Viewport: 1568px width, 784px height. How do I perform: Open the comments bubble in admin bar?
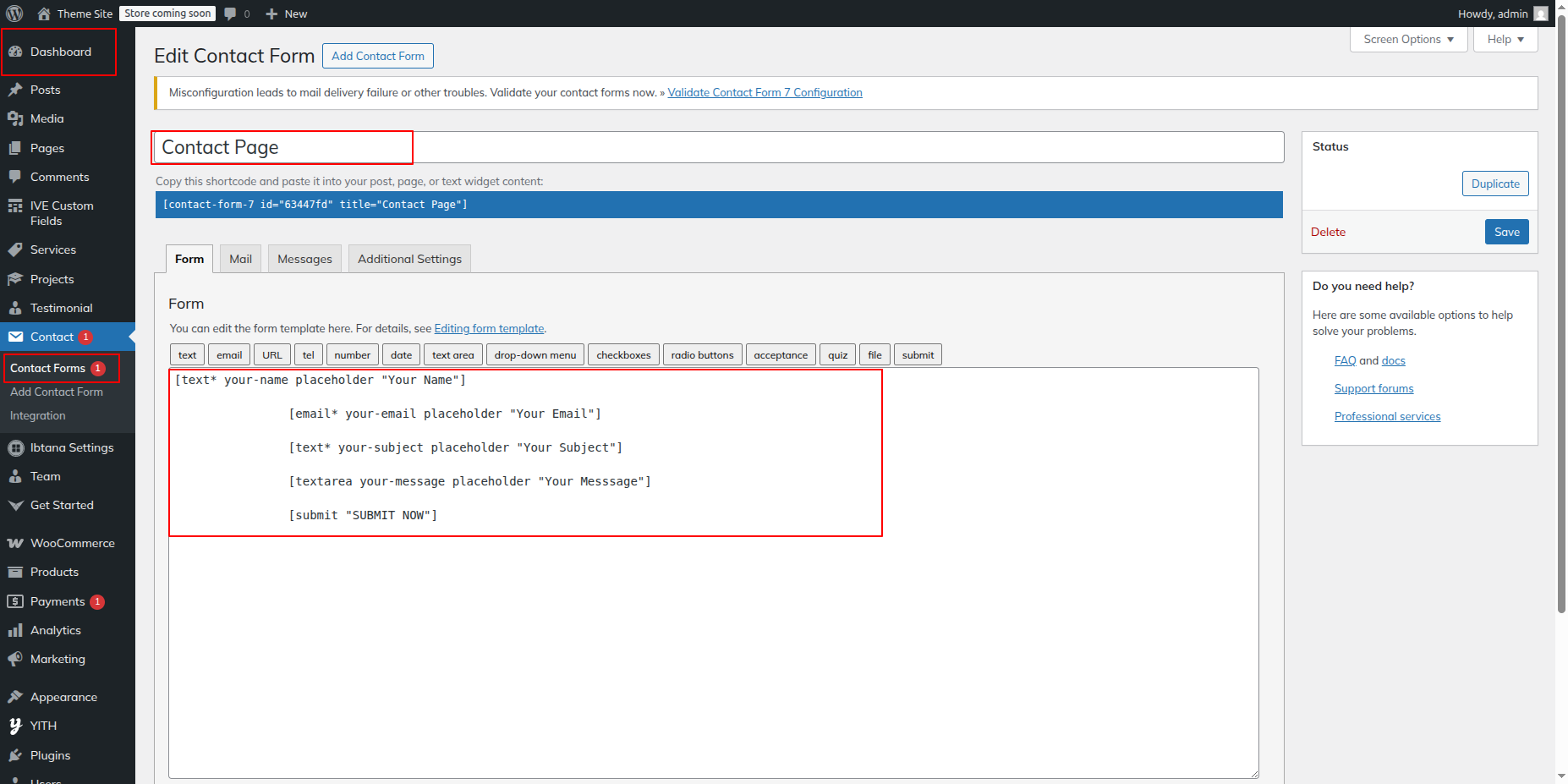click(231, 14)
